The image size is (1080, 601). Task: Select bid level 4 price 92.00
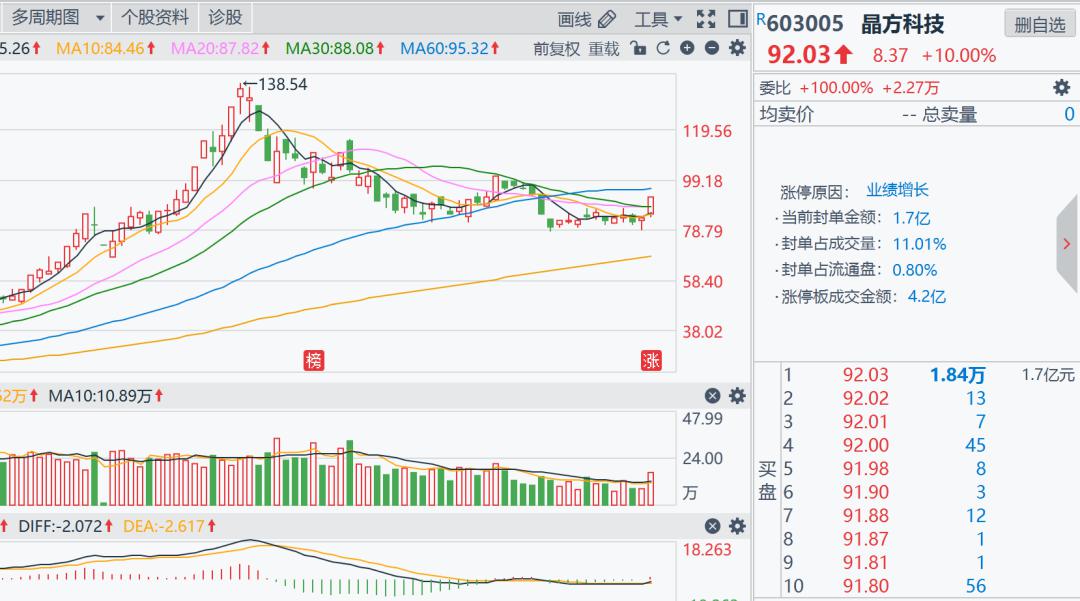(x=866, y=445)
